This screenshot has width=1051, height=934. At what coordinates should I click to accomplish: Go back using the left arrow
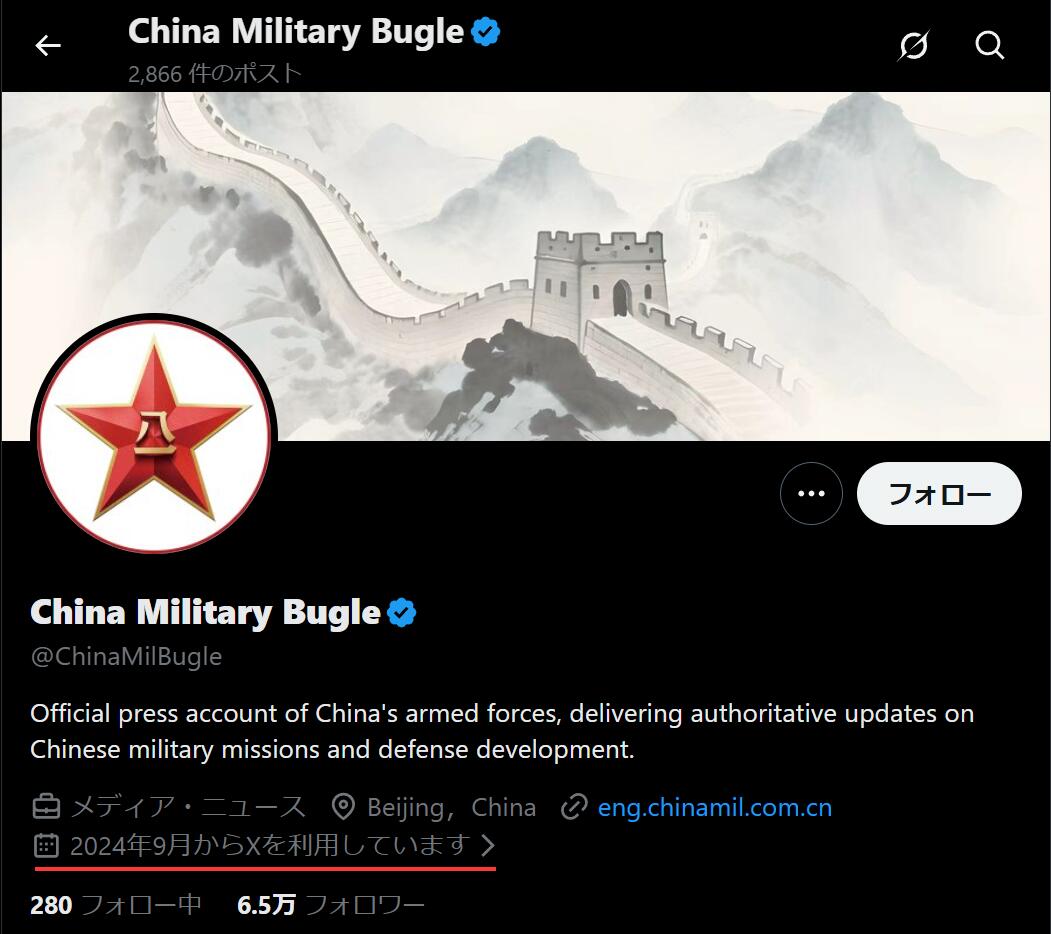coord(48,46)
